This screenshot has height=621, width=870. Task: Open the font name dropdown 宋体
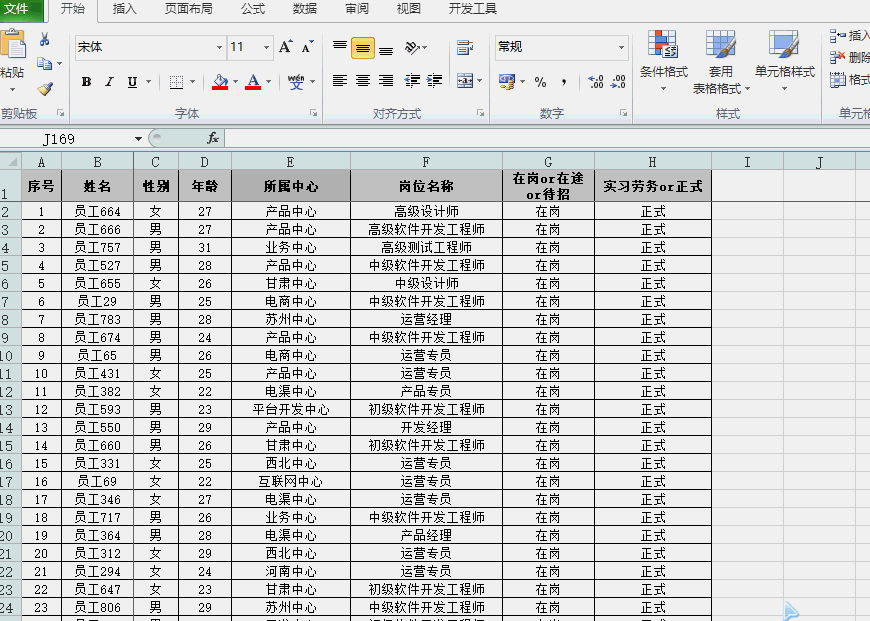219,47
